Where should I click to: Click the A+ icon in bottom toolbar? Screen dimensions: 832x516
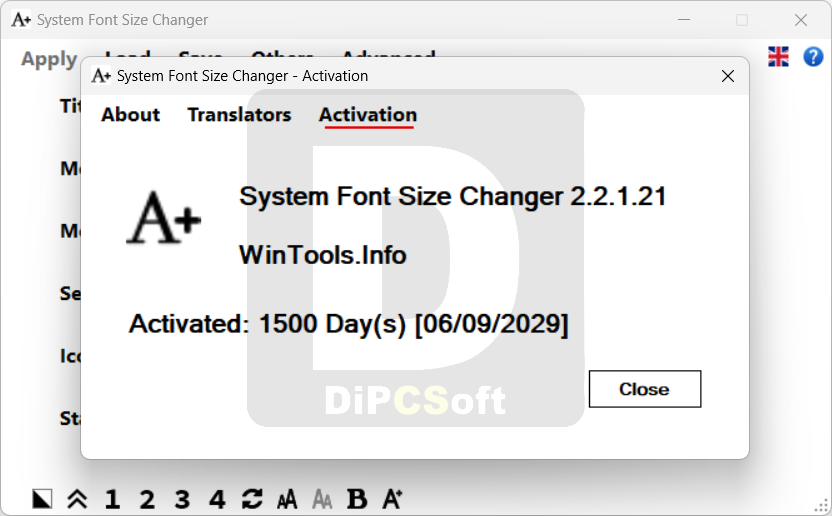[x=392, y=499]
